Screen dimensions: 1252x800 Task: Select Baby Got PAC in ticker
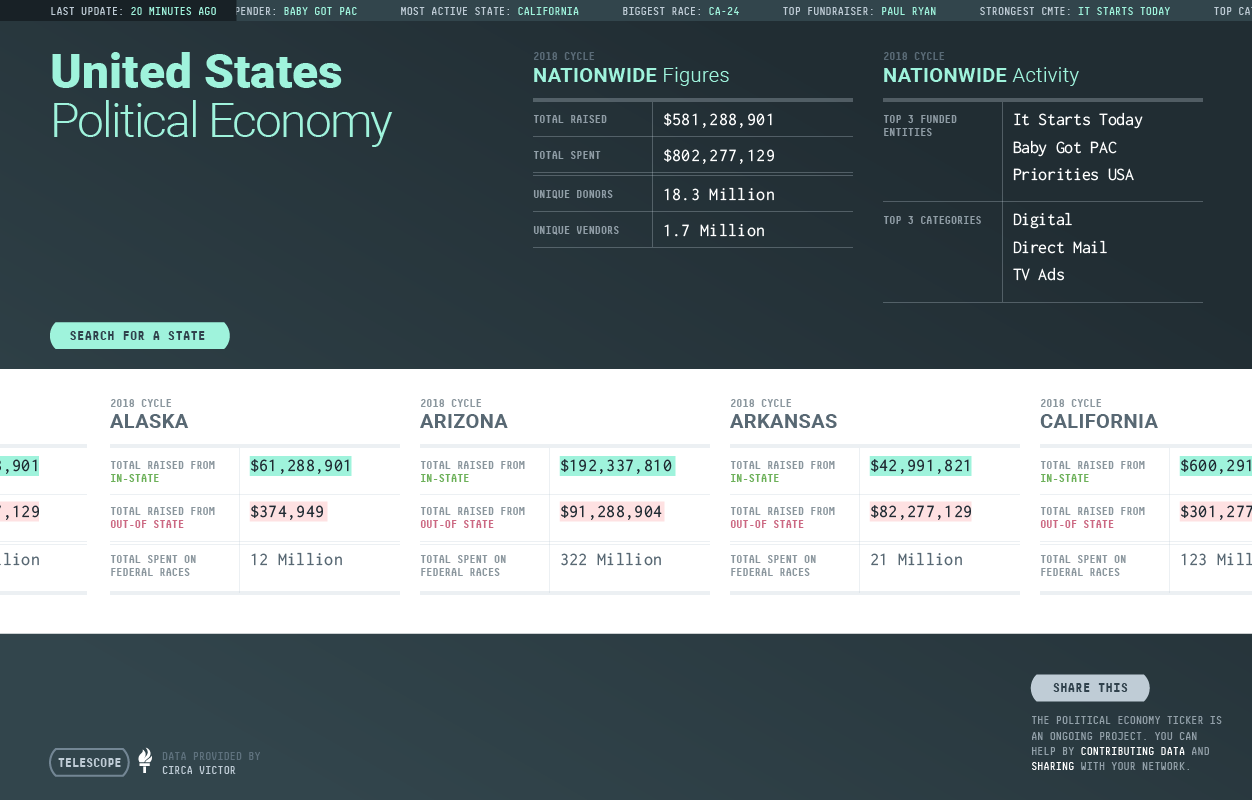pyautogui.click(x=320, y=11)
